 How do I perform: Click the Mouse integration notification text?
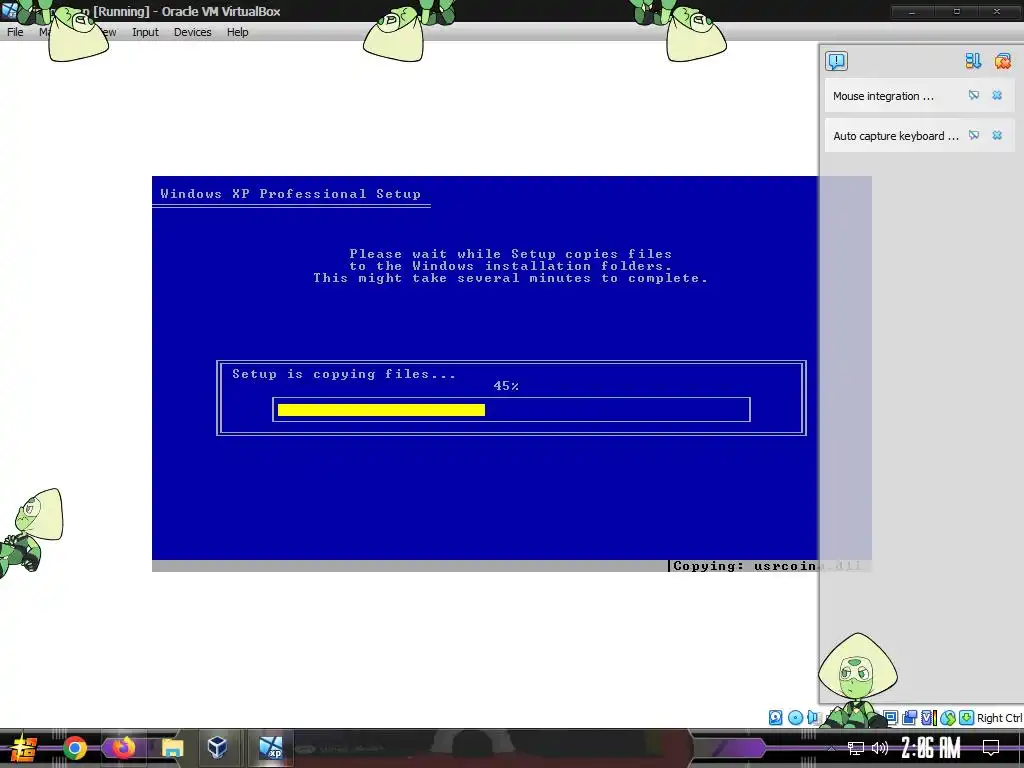(x=883, y=96)
